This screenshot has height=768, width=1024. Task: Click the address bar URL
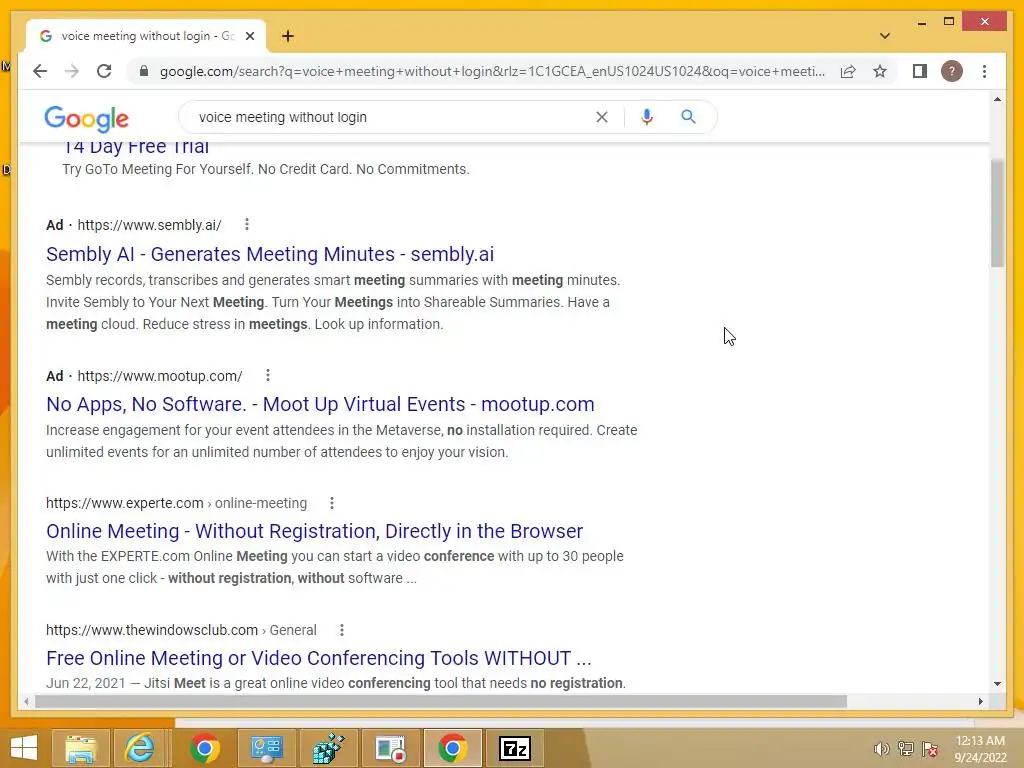pos(491,71)
